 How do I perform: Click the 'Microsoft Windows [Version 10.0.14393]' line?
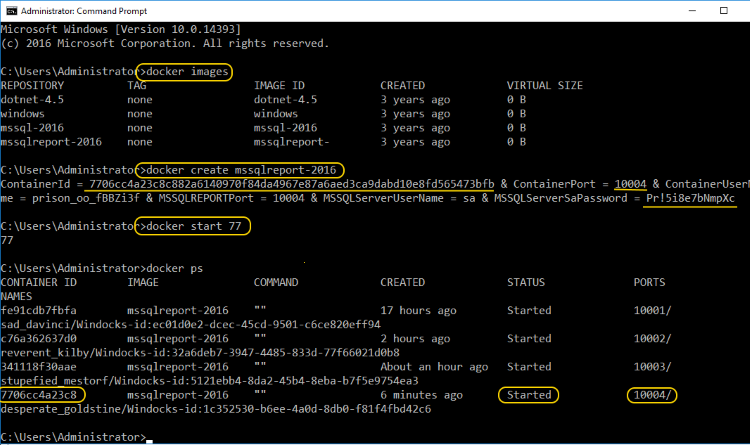121,29
